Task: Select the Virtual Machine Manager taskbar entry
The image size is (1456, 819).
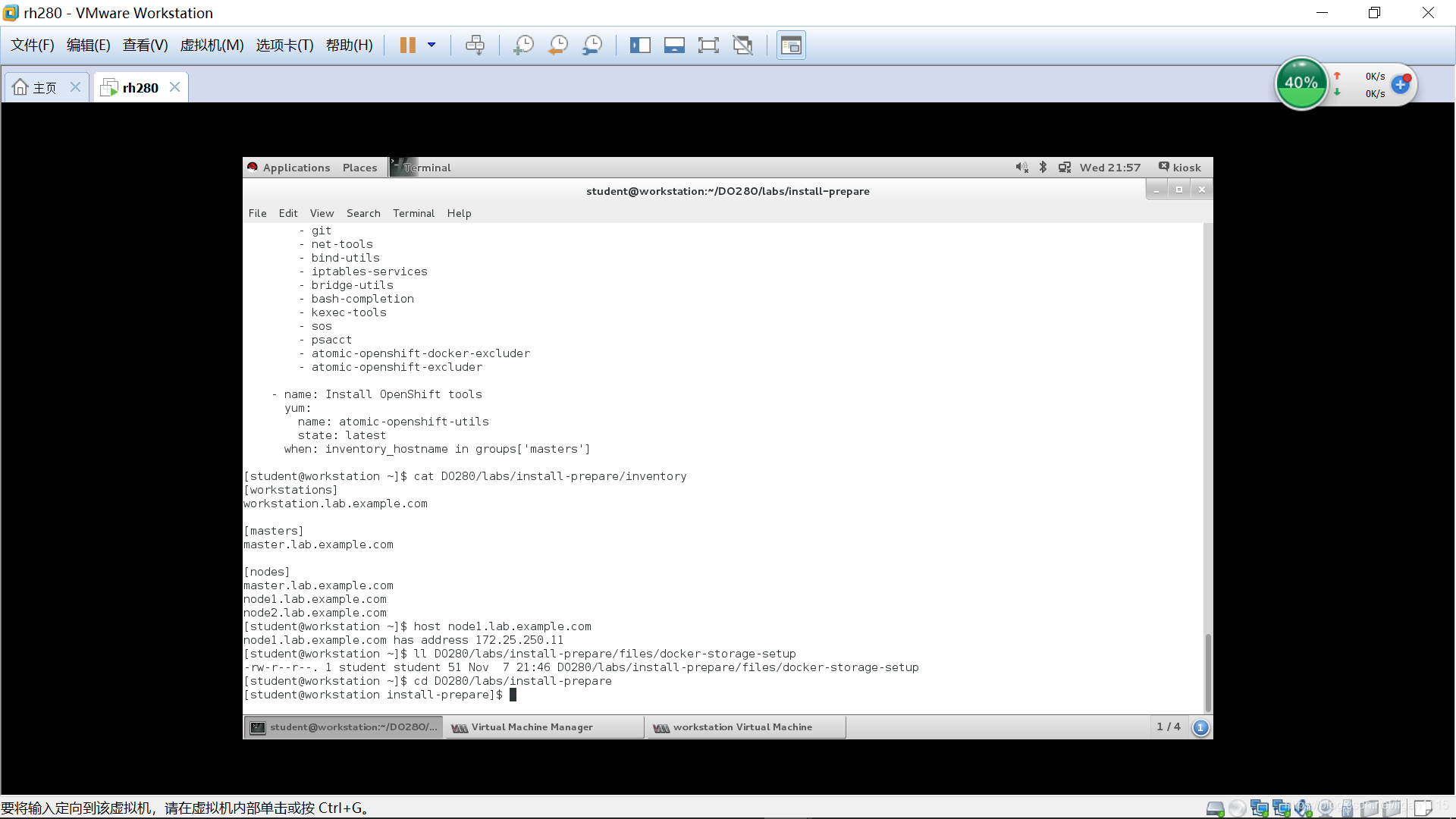Action: coord(543,726)
